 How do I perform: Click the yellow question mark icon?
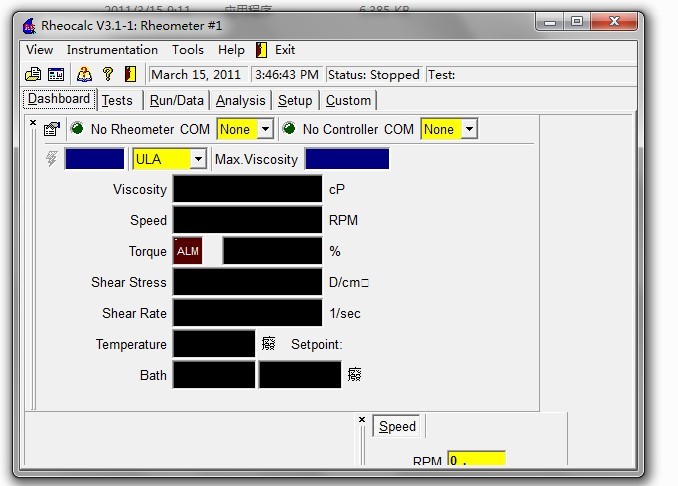pyautogui.click(x=108, y=74)
